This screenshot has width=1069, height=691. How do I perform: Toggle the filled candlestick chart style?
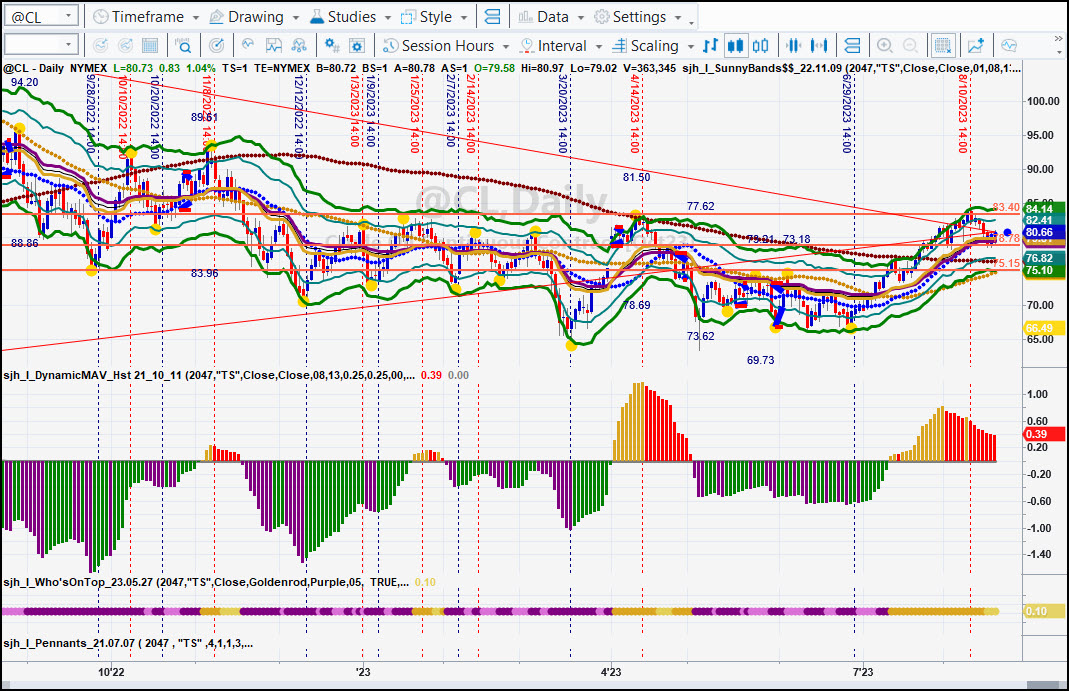tap(736, 46)
